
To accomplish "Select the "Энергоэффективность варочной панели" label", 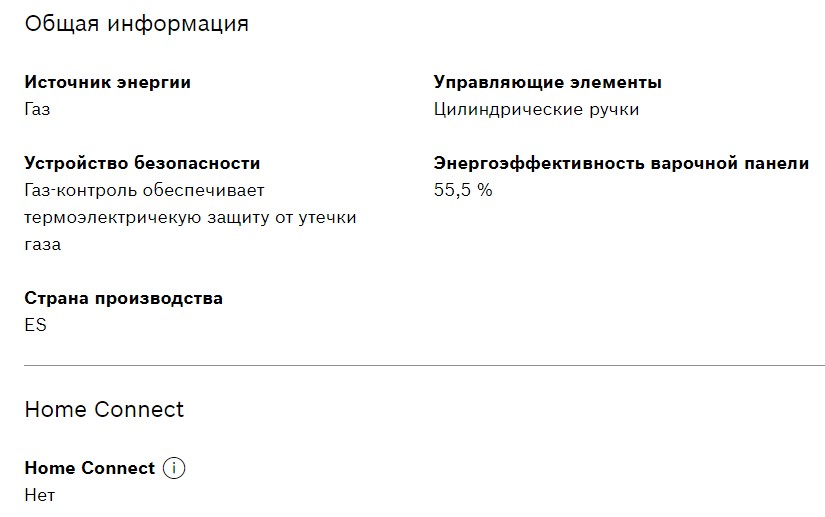I will tap(621, 163).
